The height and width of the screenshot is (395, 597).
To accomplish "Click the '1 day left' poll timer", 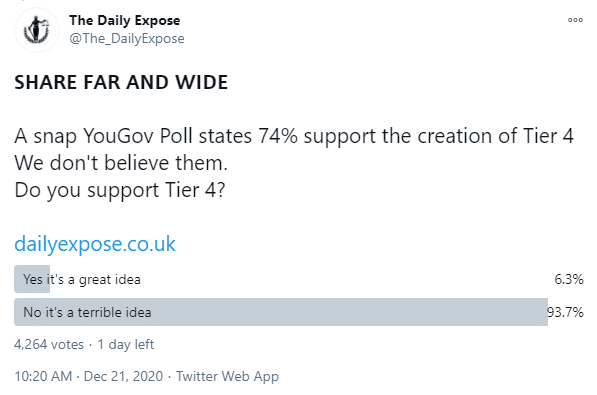I will pyautogui.click(x=126, y=344).
